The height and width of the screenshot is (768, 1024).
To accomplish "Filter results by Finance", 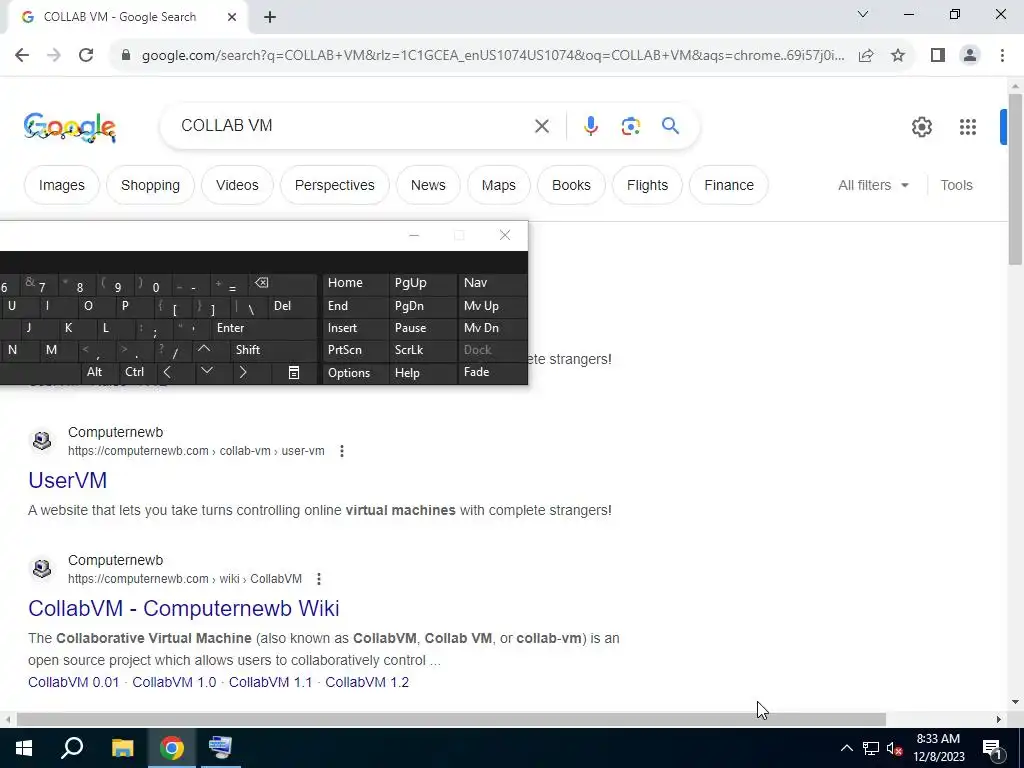I will [729, 185].
